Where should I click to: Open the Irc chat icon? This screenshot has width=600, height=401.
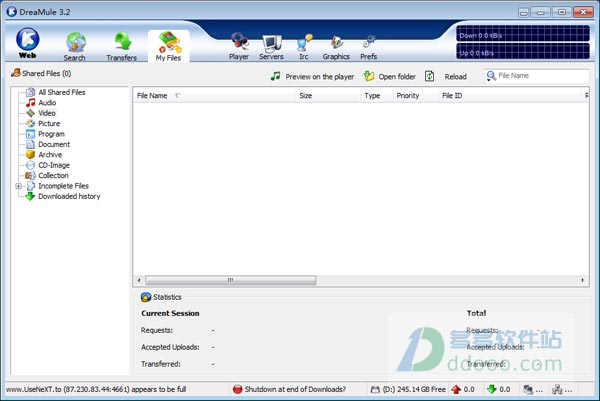pyautogui.click(x=304, y=43)
